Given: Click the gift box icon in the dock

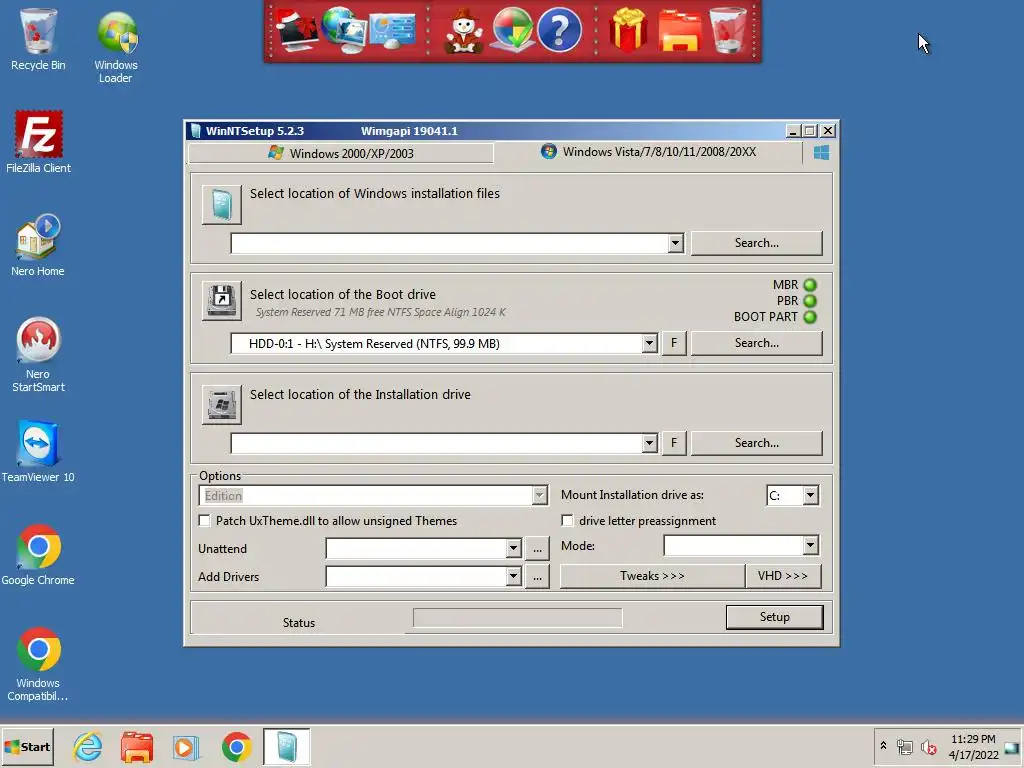Looking at the screenshot, I should coord(628,29).
